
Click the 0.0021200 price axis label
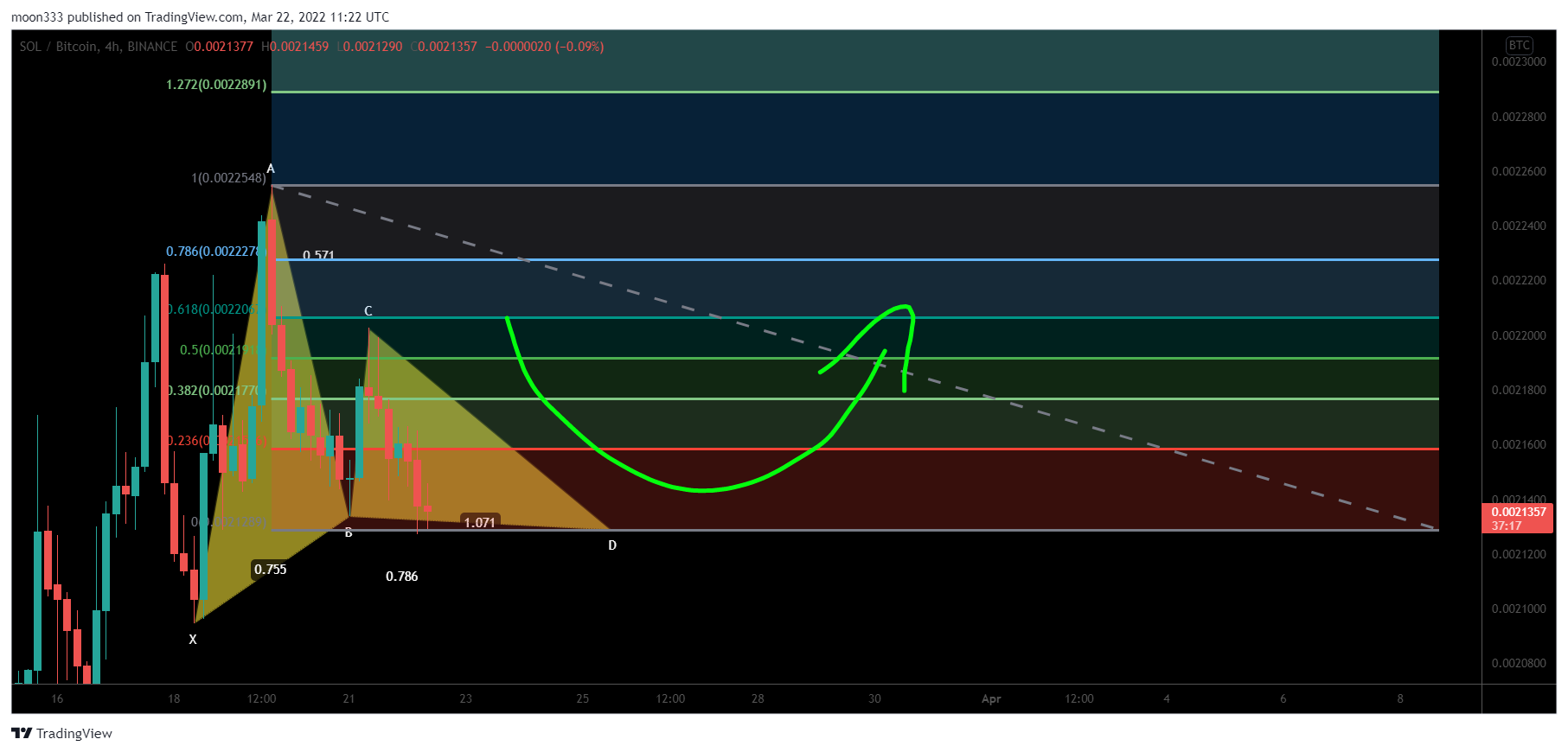tap(1519, 554)
